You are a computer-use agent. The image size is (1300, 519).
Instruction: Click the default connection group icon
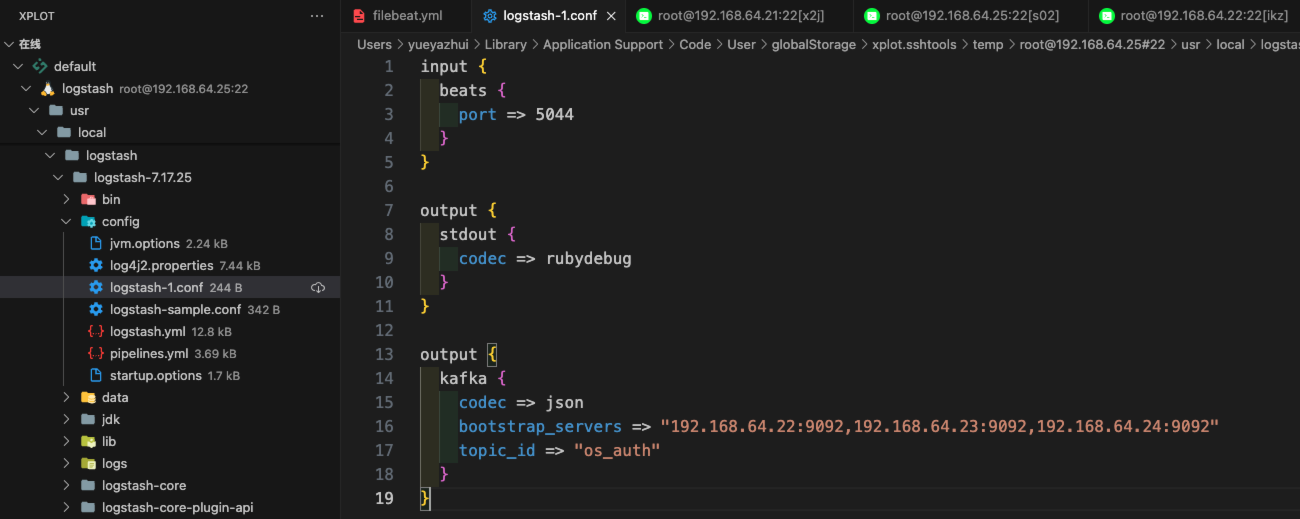(x=40, y=66)
